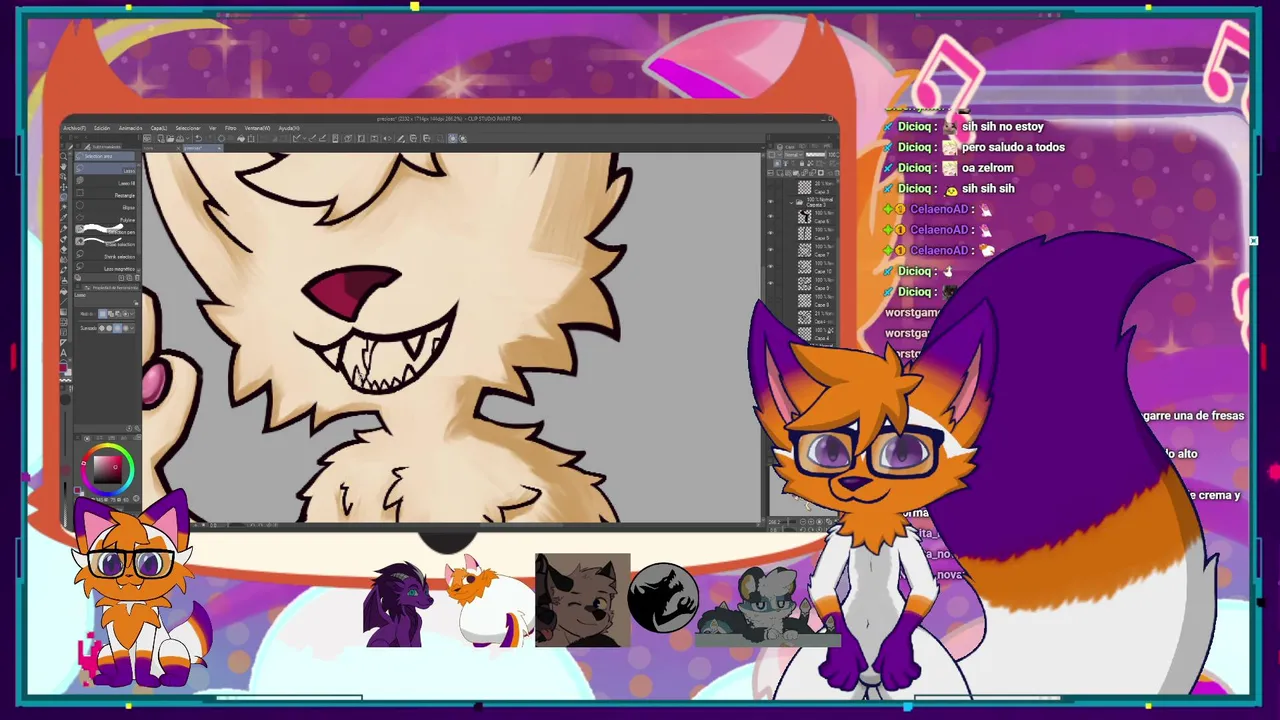Open CLIP STUDIO launcher icon in command bar
The image size is (1280, 720).
(x=147, y=138)
